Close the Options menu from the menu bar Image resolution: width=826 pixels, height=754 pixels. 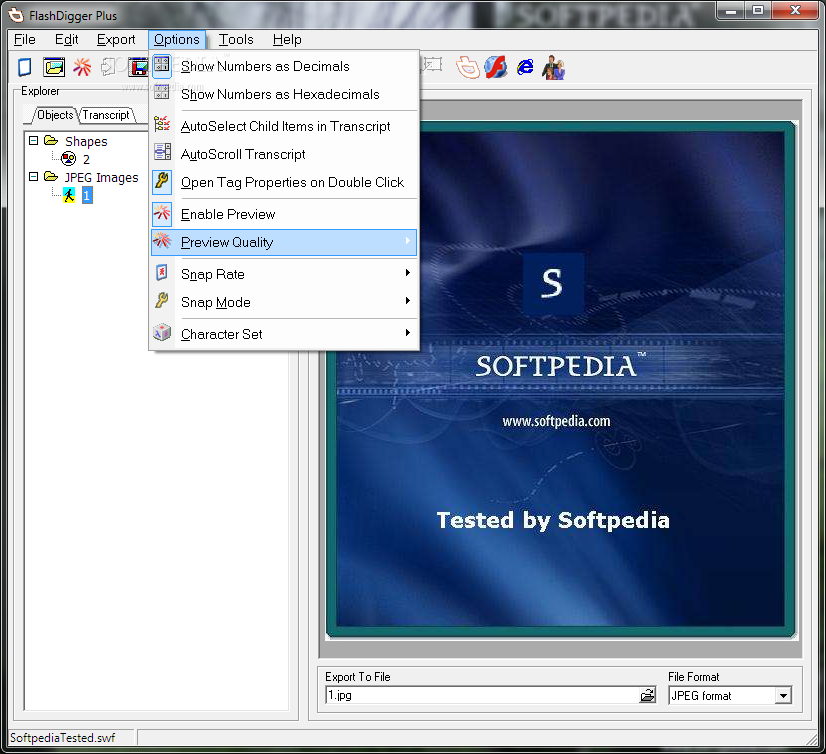(176, 40)
